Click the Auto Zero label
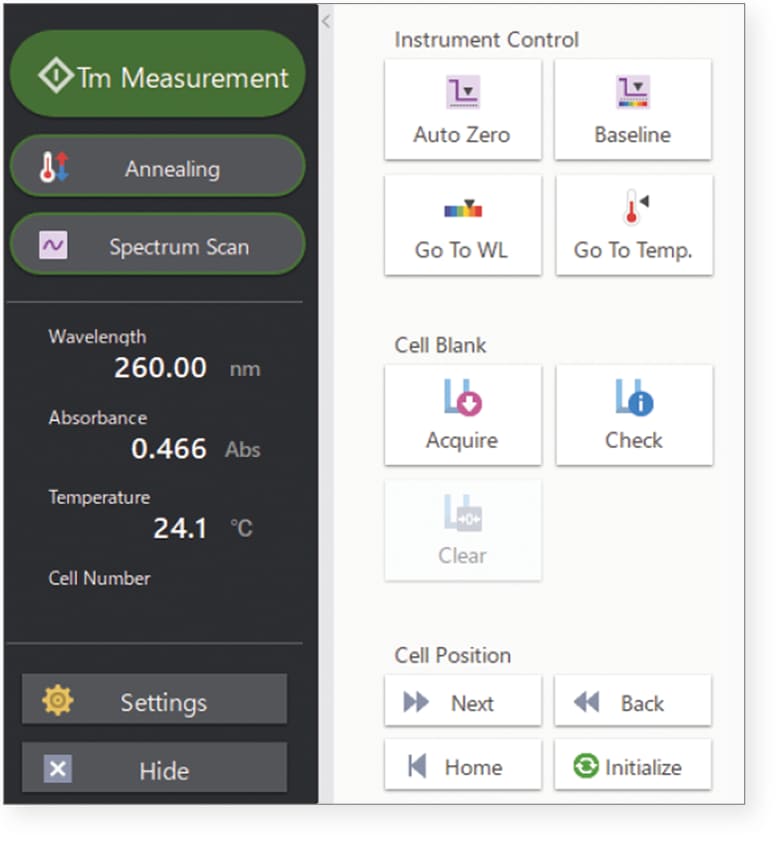Viewport: 780px width, 842px height. click(x=462, y=134)
